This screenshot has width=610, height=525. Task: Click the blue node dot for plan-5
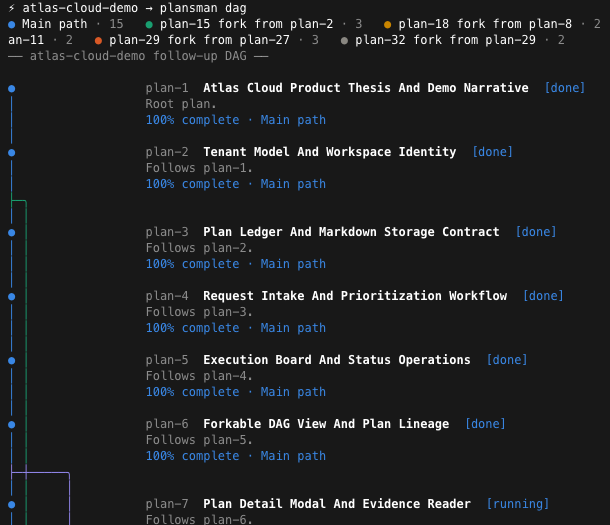[12, 360]
